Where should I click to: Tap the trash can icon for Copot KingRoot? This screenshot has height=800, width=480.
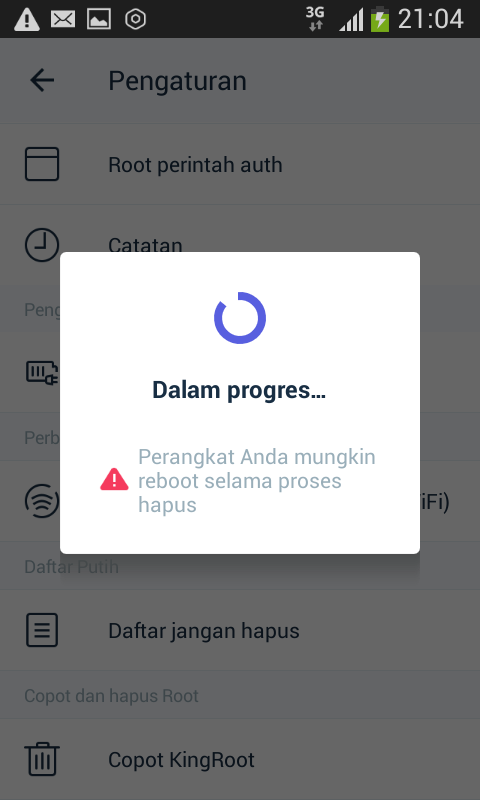pos(42,759)
